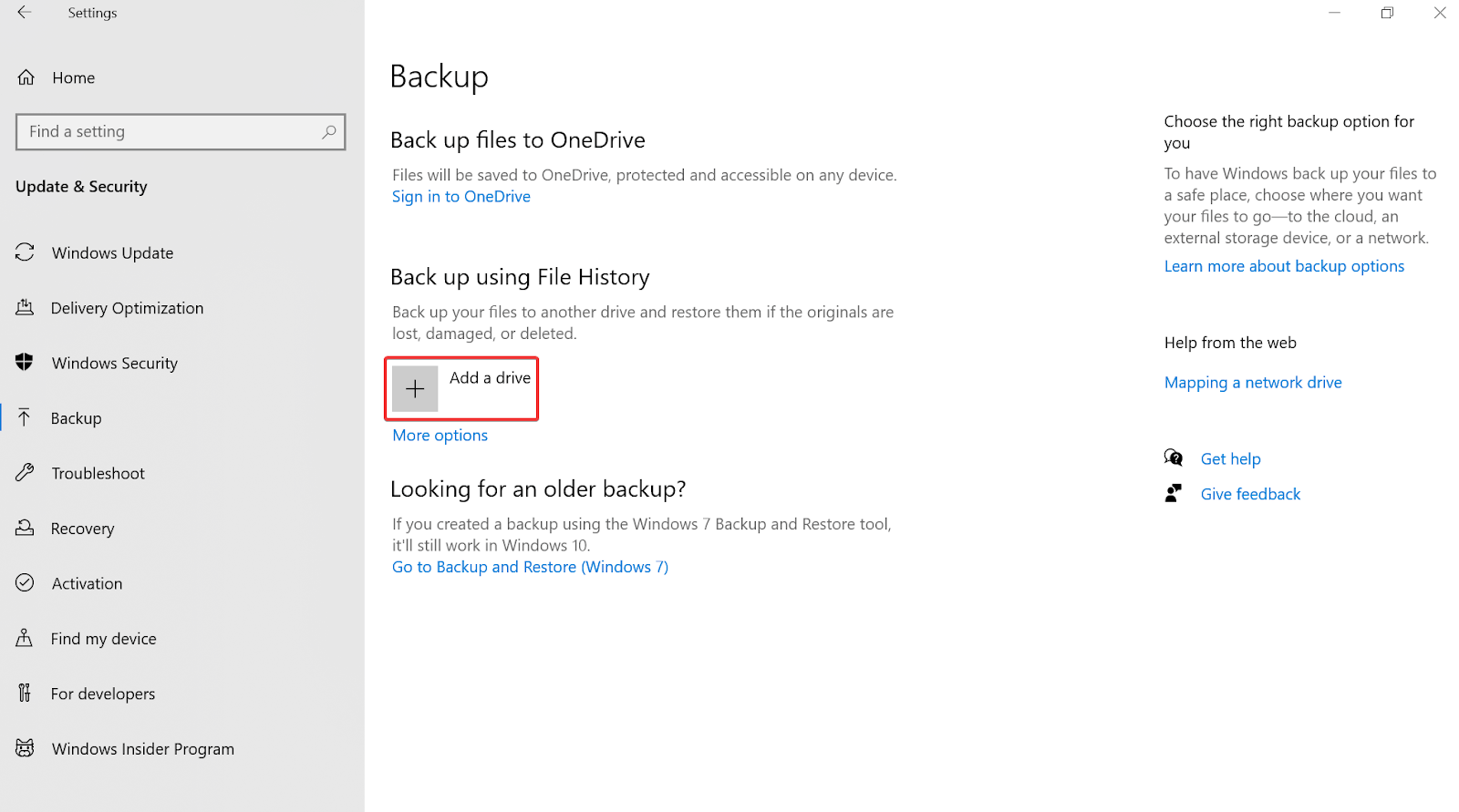Screen dimensions: 1459x812
Task: Open Learn more about backup options
Action: 1284,266
